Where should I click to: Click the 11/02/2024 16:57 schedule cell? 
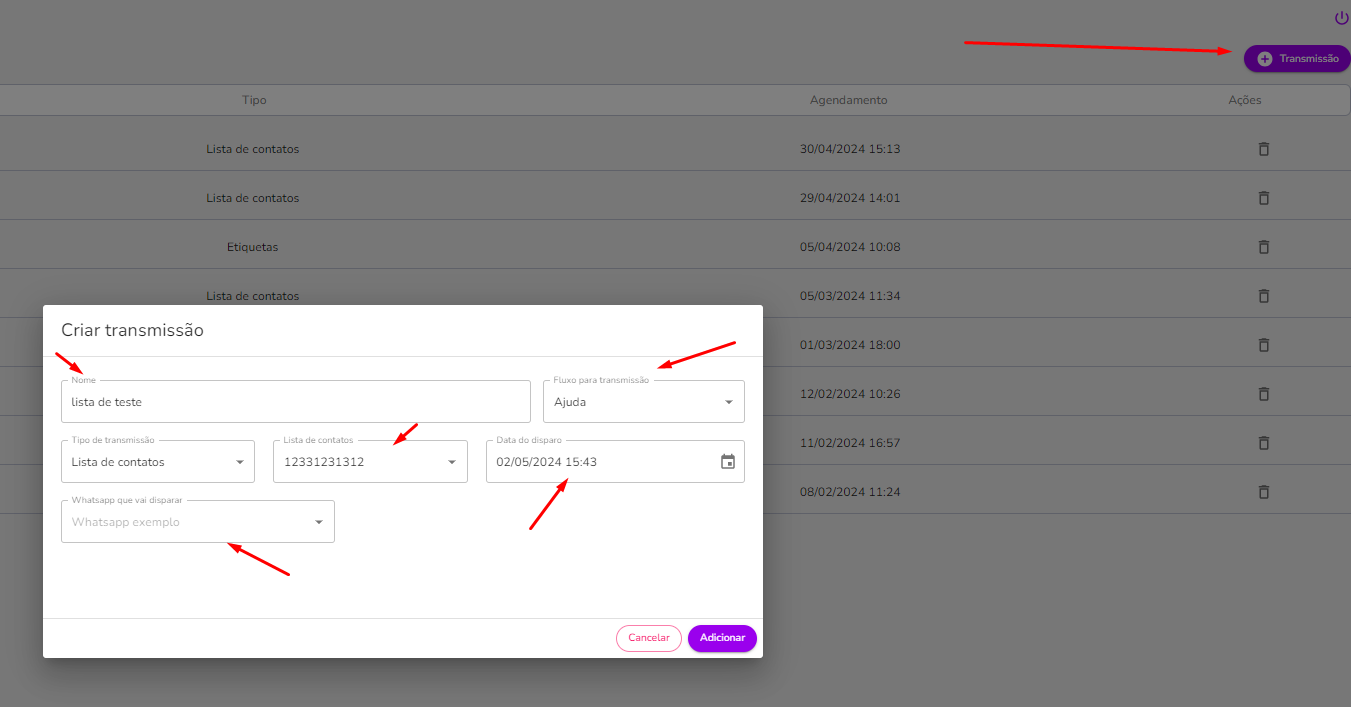pos(850,443)
